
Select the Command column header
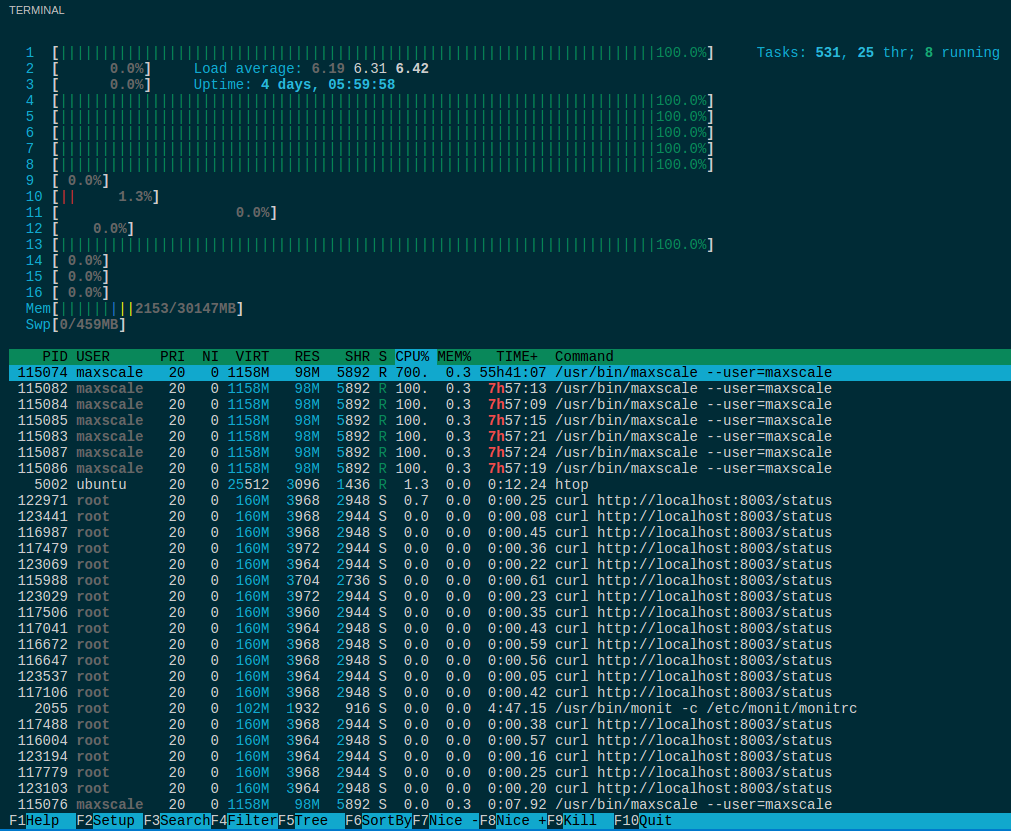point(584,357)
